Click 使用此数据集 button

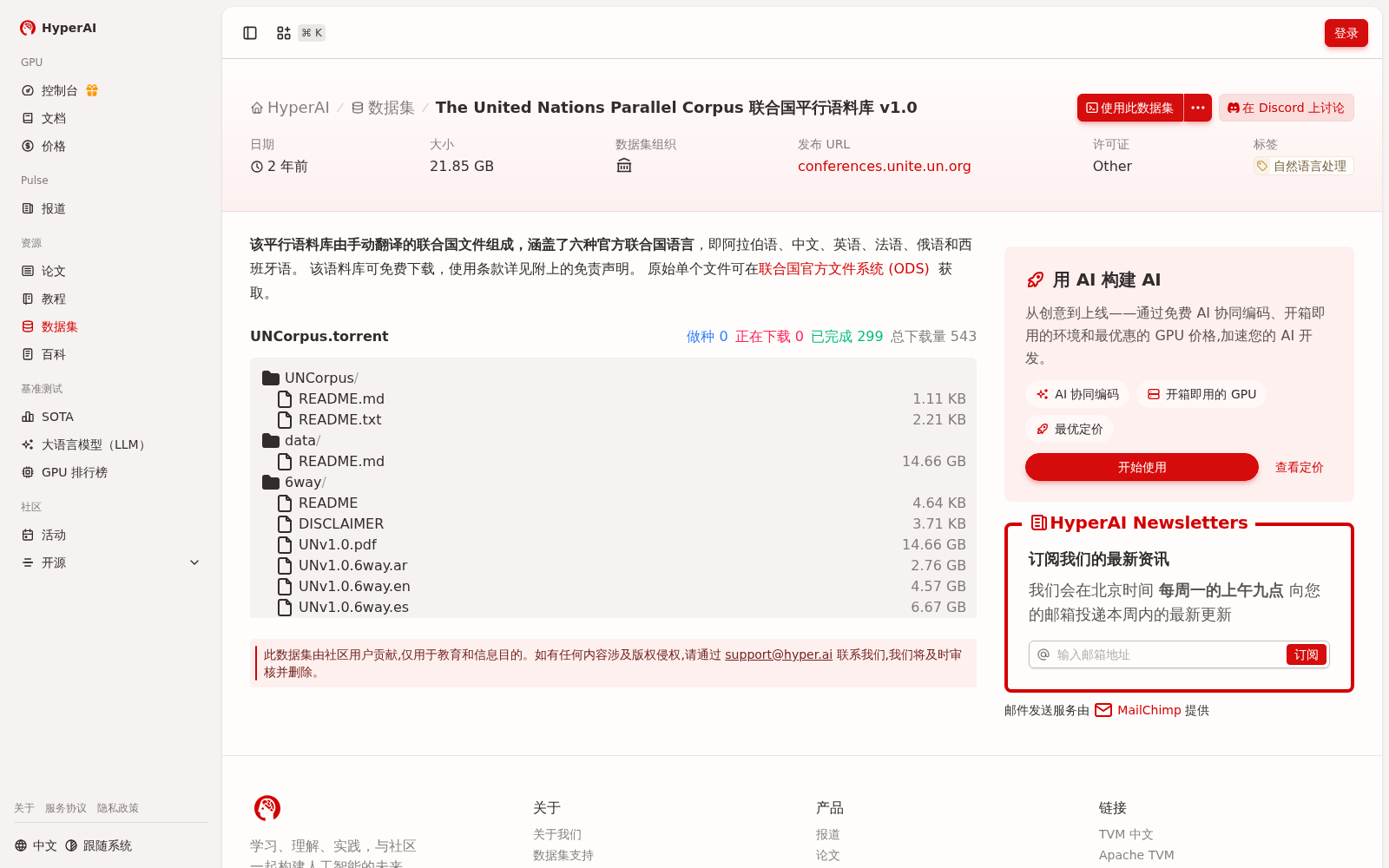[x=1130, y=108]
